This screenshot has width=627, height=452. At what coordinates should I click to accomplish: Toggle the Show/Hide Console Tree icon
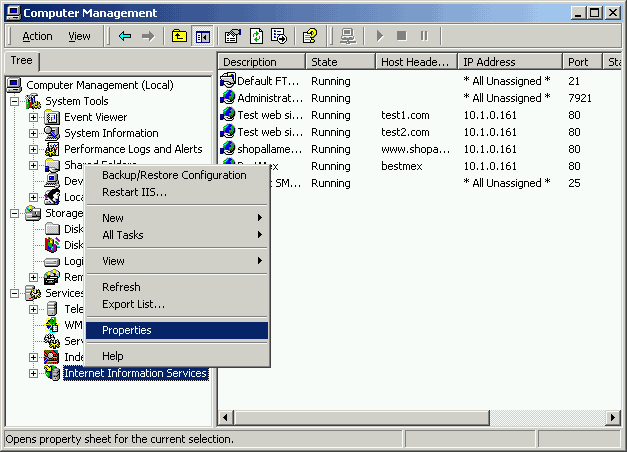point(203,36)
